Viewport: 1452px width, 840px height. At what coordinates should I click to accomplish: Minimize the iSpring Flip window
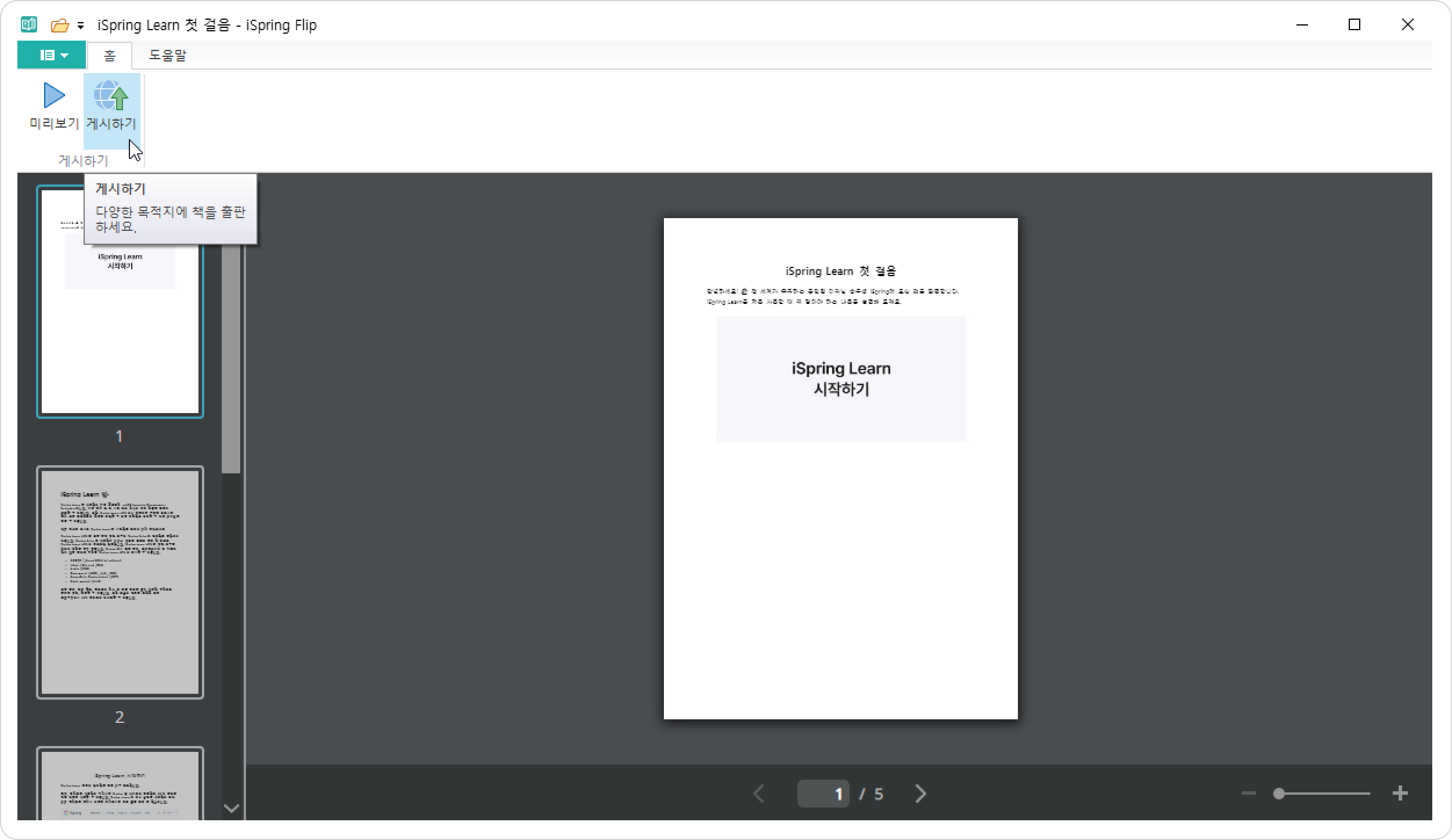1302,25
